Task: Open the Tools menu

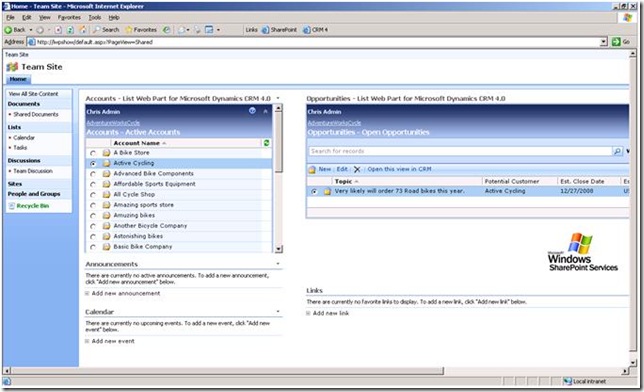Action: pos(95,17)
